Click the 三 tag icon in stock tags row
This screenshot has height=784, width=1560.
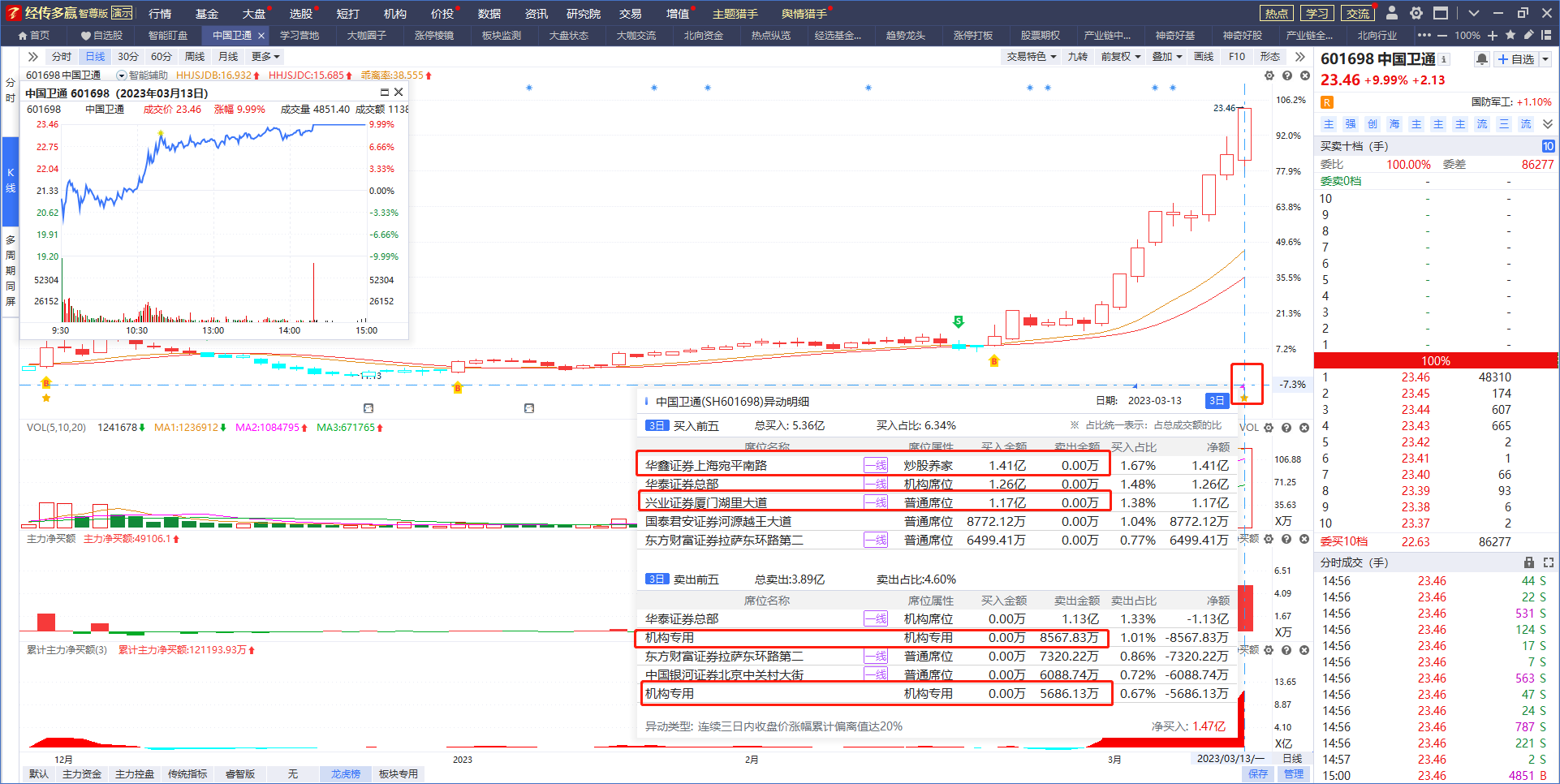coord(1504,124)
